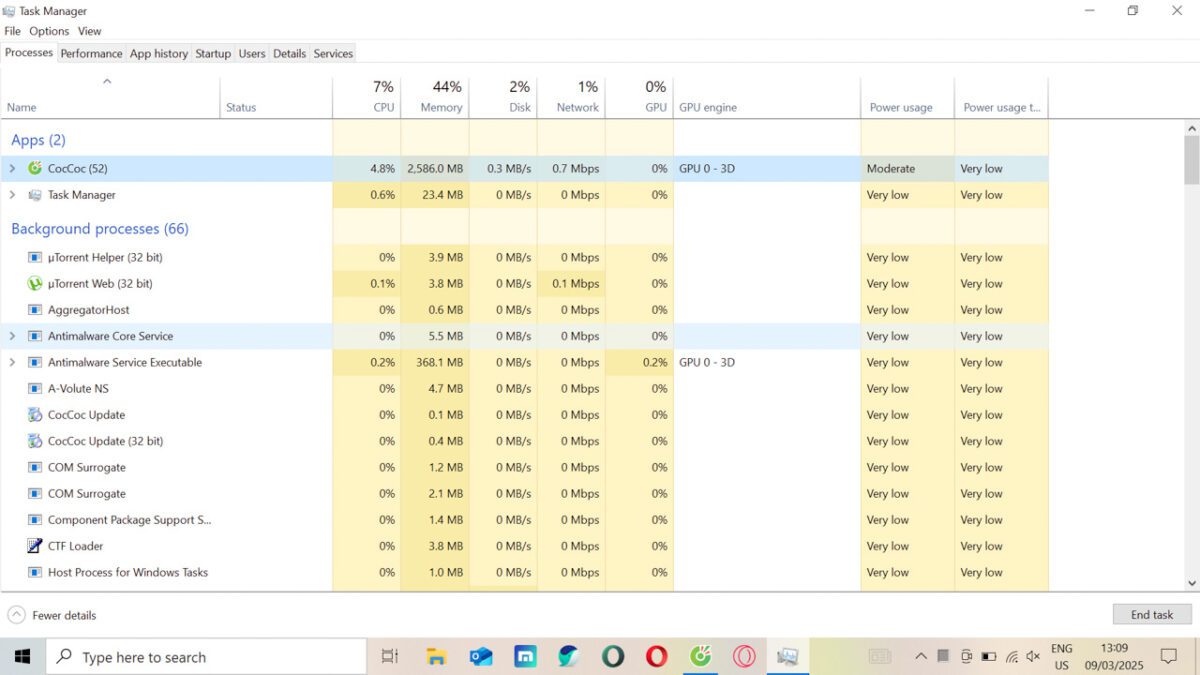This screenshot has height=675, width=1200.
Task: Launch Maxthon browser from the taskbar
Action: click(525, 656)
